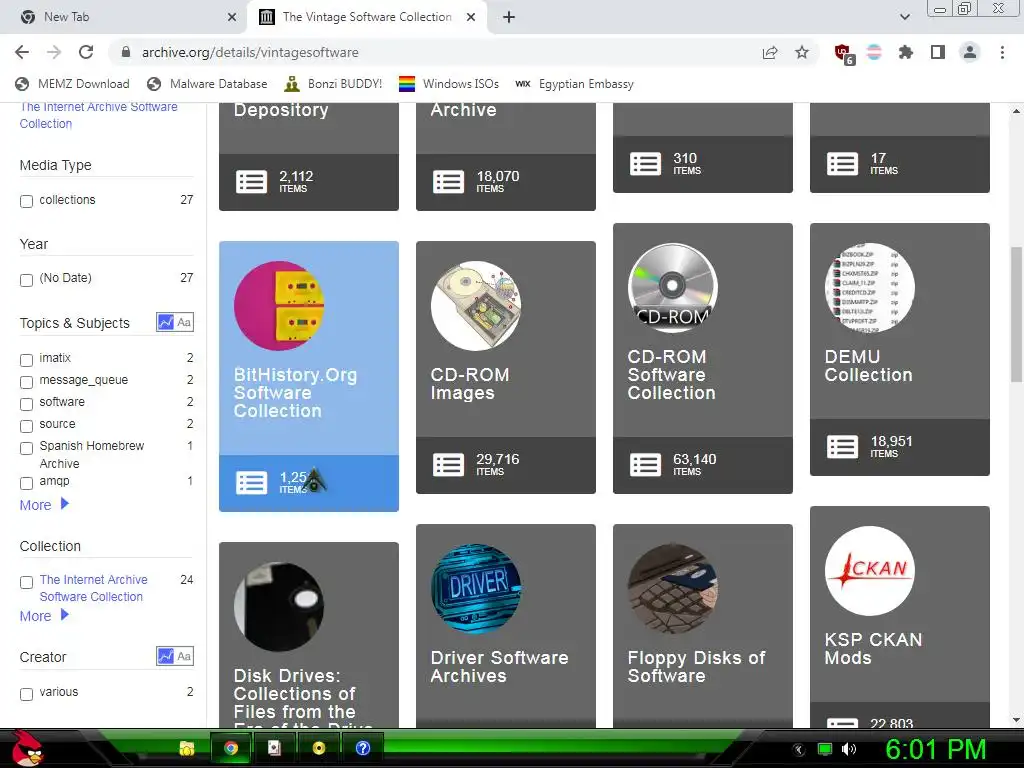Click the list icon on CD-ROM Images card
This screenshot has height=768, width=1024.
[x=449, y=465]
